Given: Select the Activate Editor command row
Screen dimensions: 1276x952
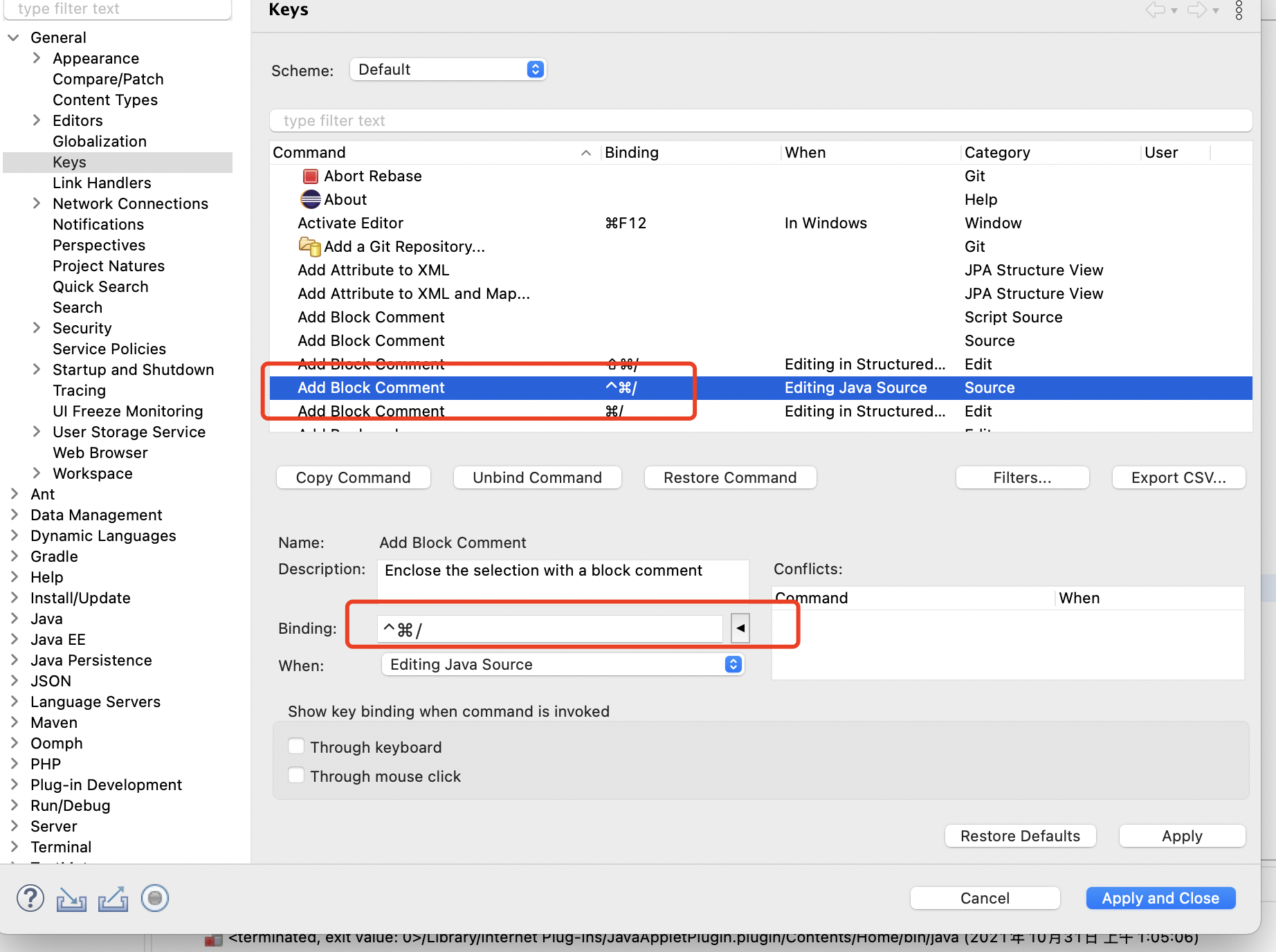Looking at the screenshot, I should (761, 223).
